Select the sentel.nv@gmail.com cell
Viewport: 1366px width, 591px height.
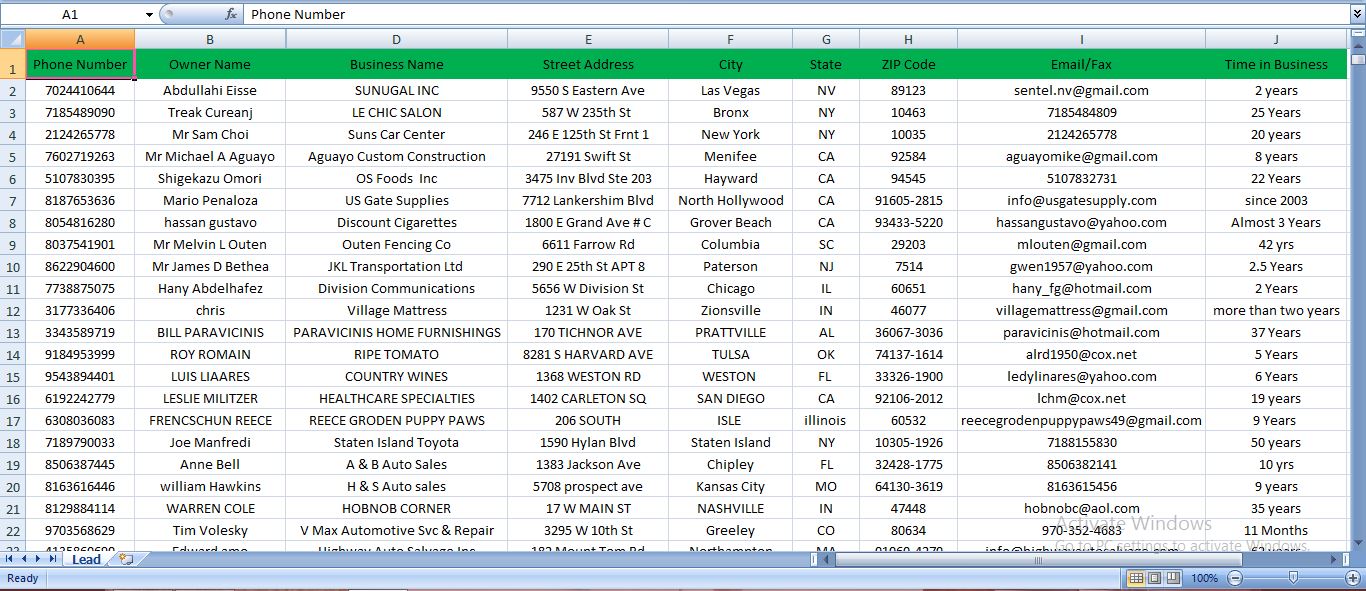coord(1081,90)
